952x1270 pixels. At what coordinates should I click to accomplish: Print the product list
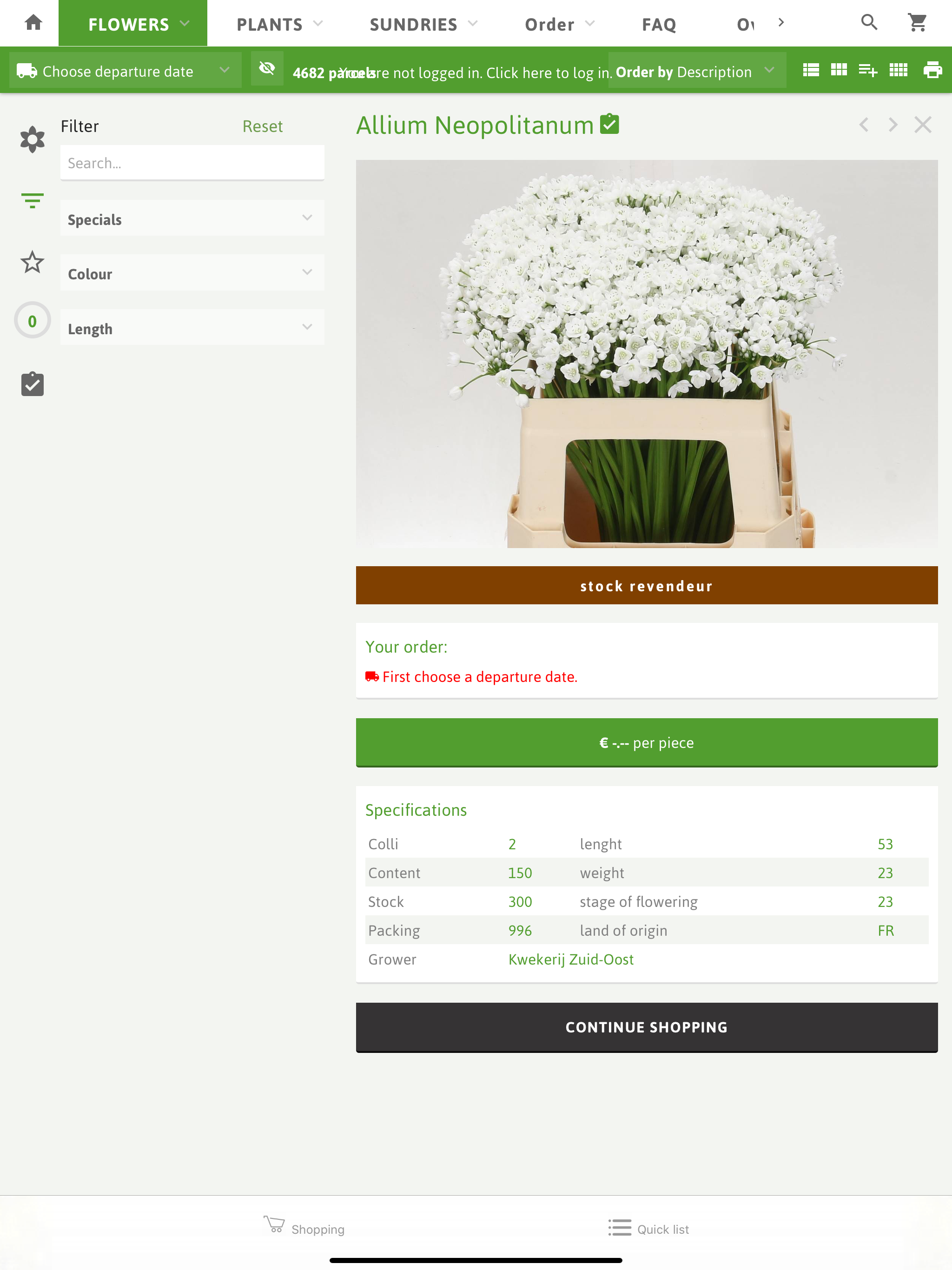pos(932,70)
